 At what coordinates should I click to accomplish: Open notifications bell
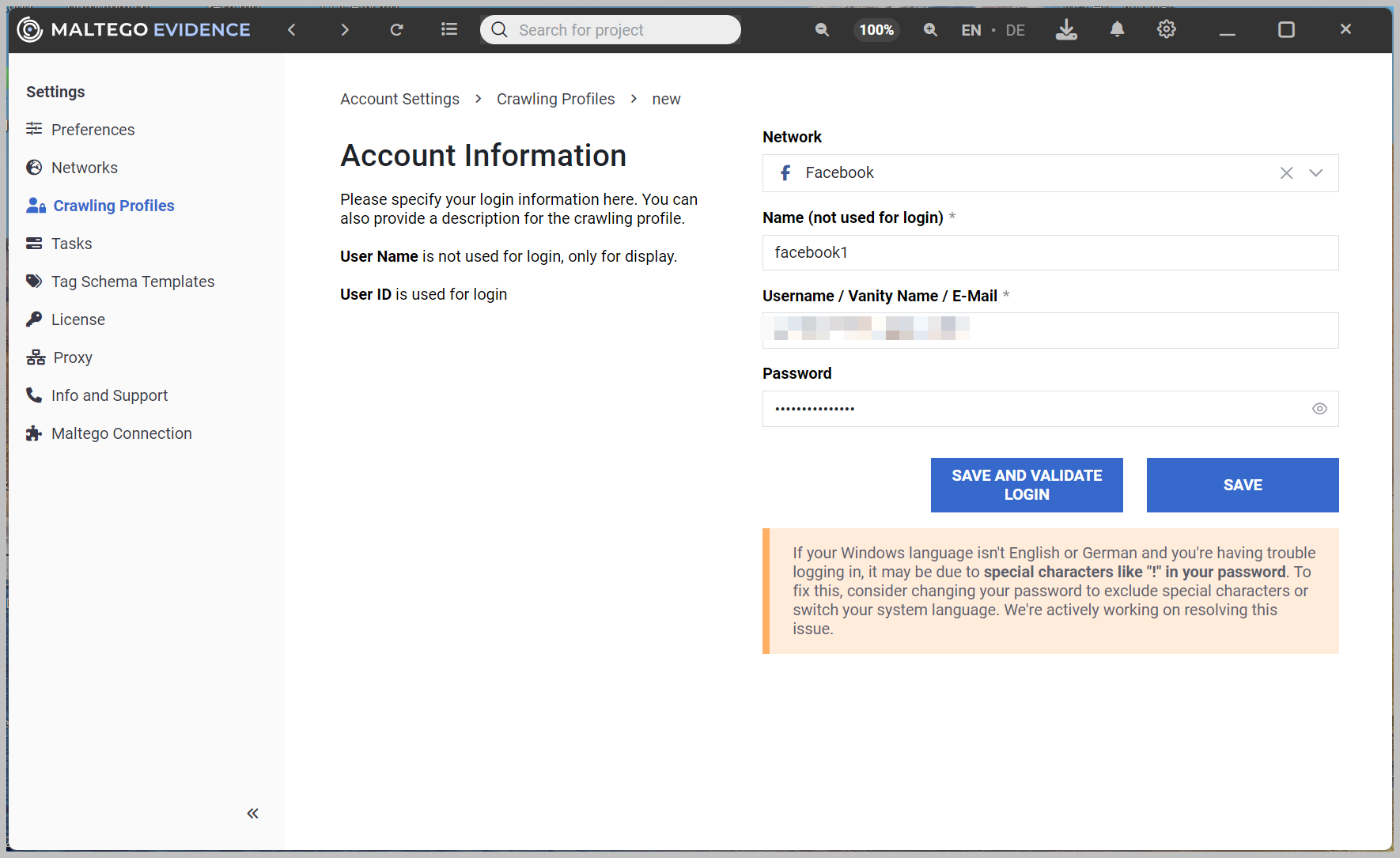(x=1117, y=30)
